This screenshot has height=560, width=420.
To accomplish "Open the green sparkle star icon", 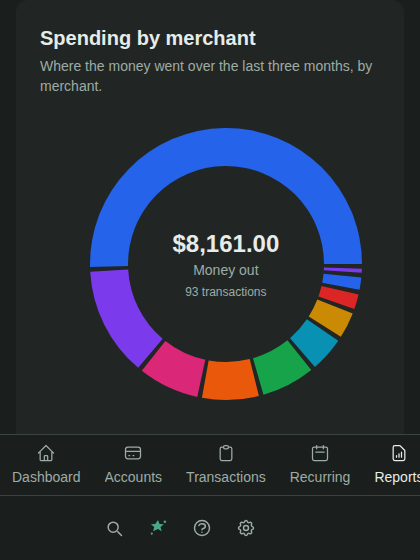I will 158,528.
